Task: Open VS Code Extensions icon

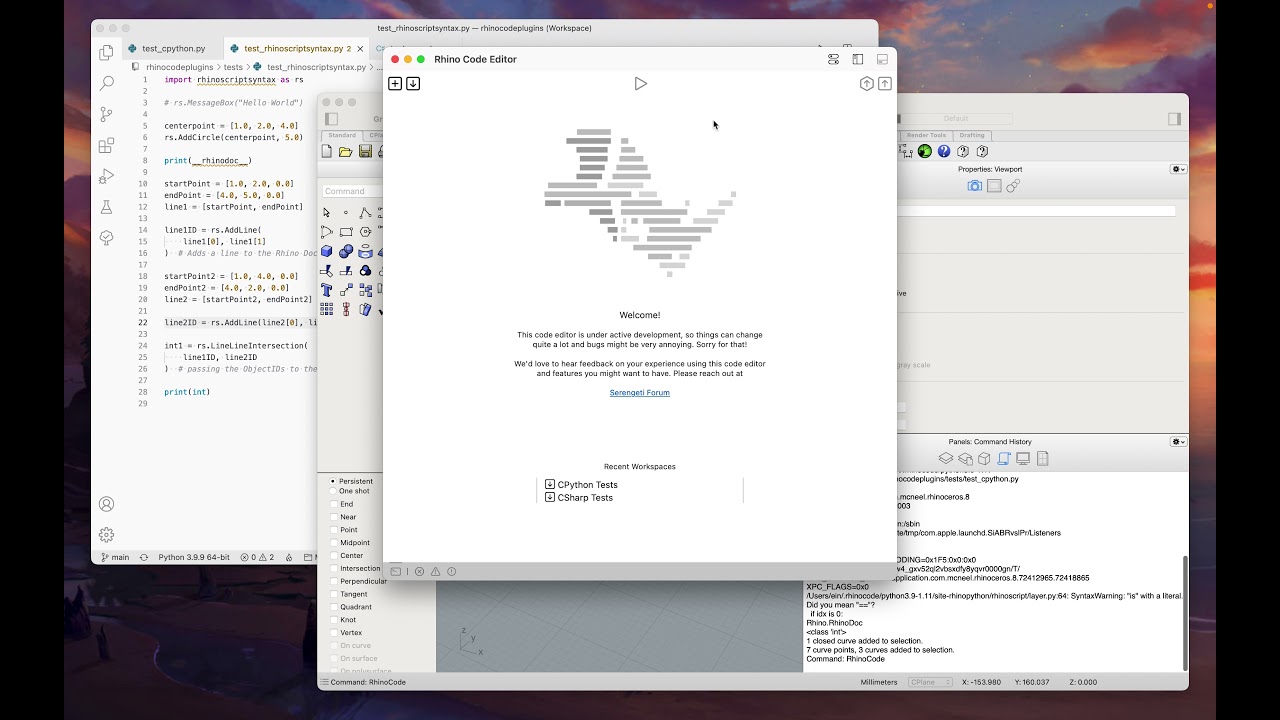Action: coord(107,146)
